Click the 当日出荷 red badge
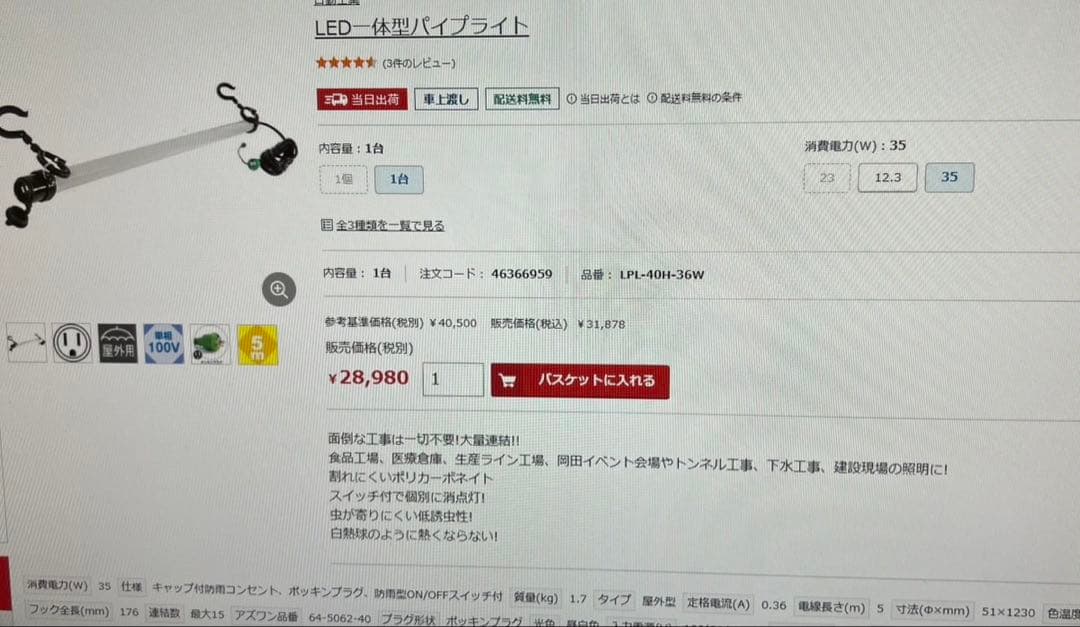This screenshot has width=1080, height=627. pos(362,100)
